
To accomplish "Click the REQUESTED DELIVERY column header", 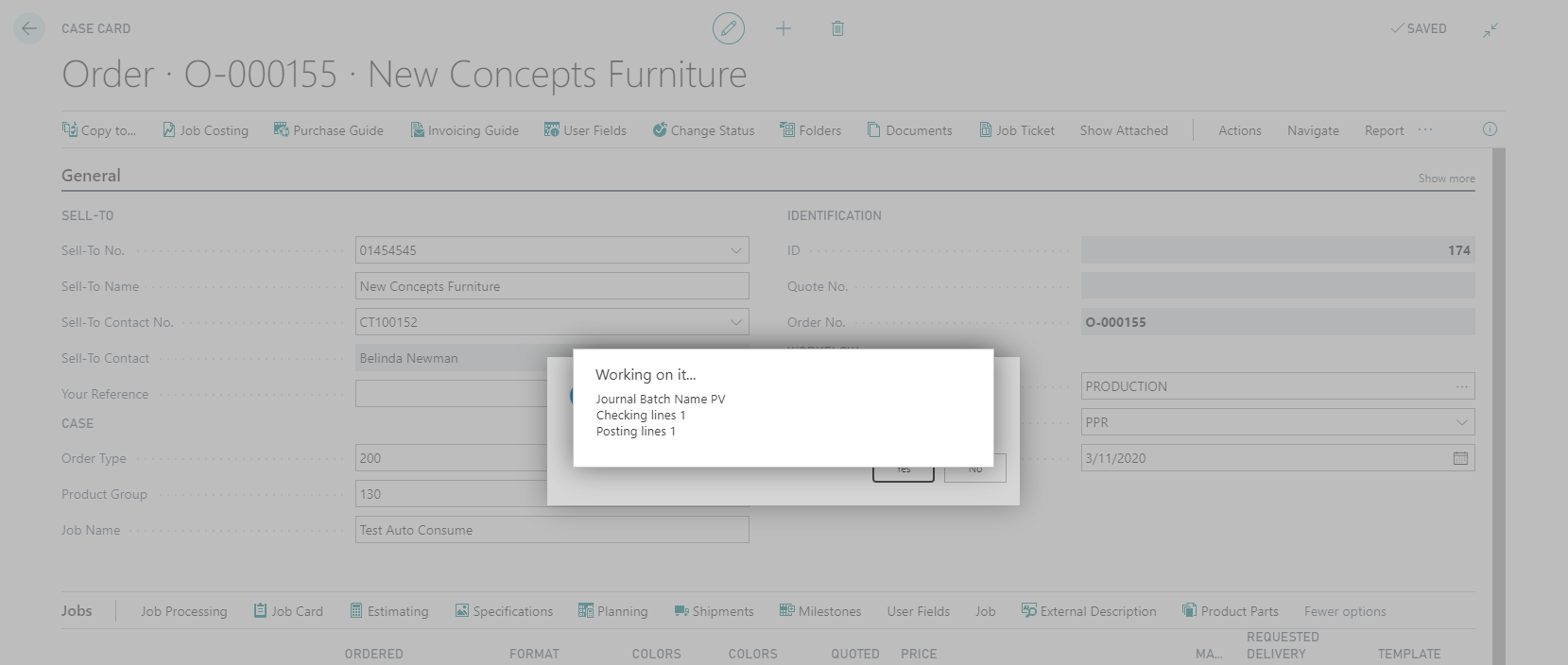I will point(1283,645).
